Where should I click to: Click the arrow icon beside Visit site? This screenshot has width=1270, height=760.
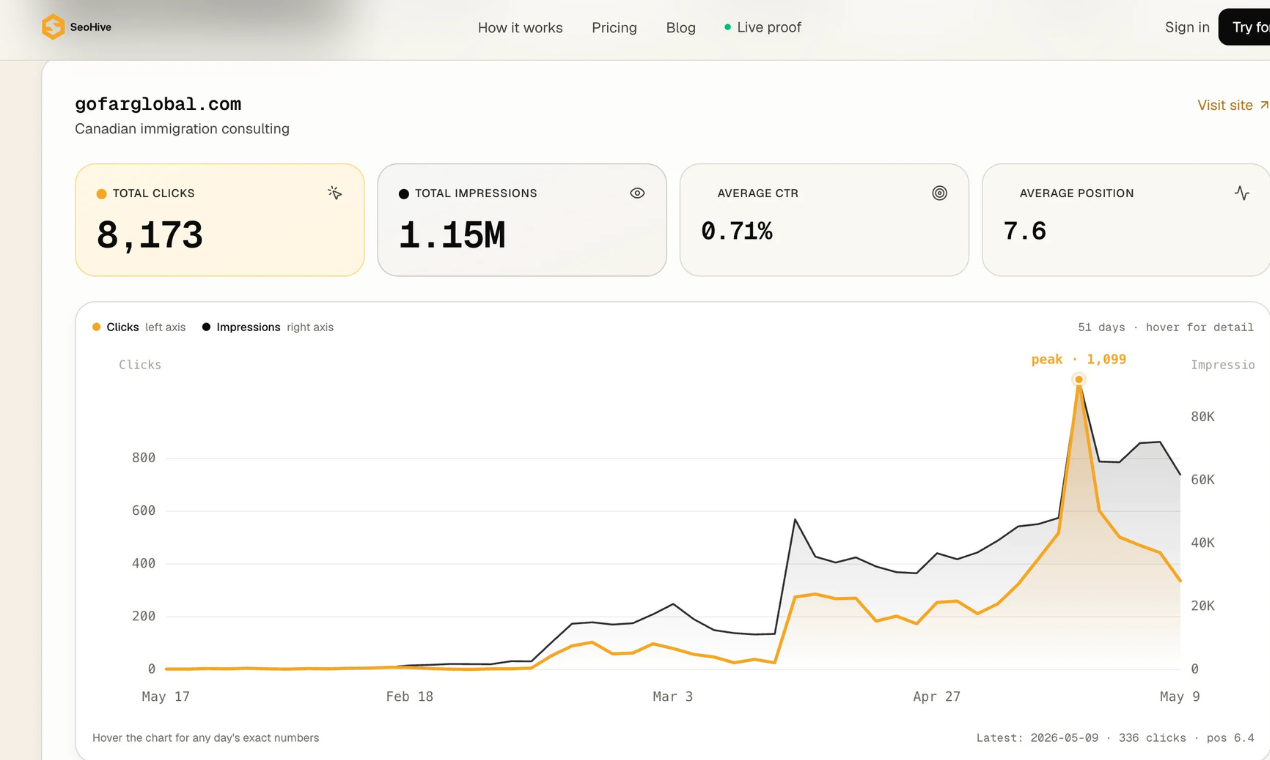tap(1264, 105)
